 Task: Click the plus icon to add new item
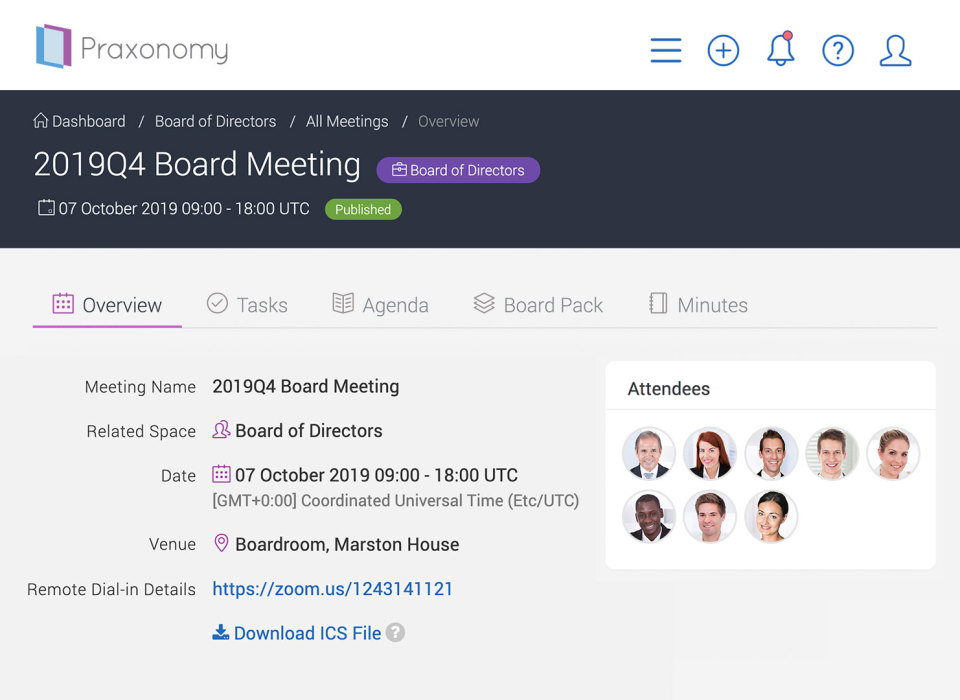723,50
